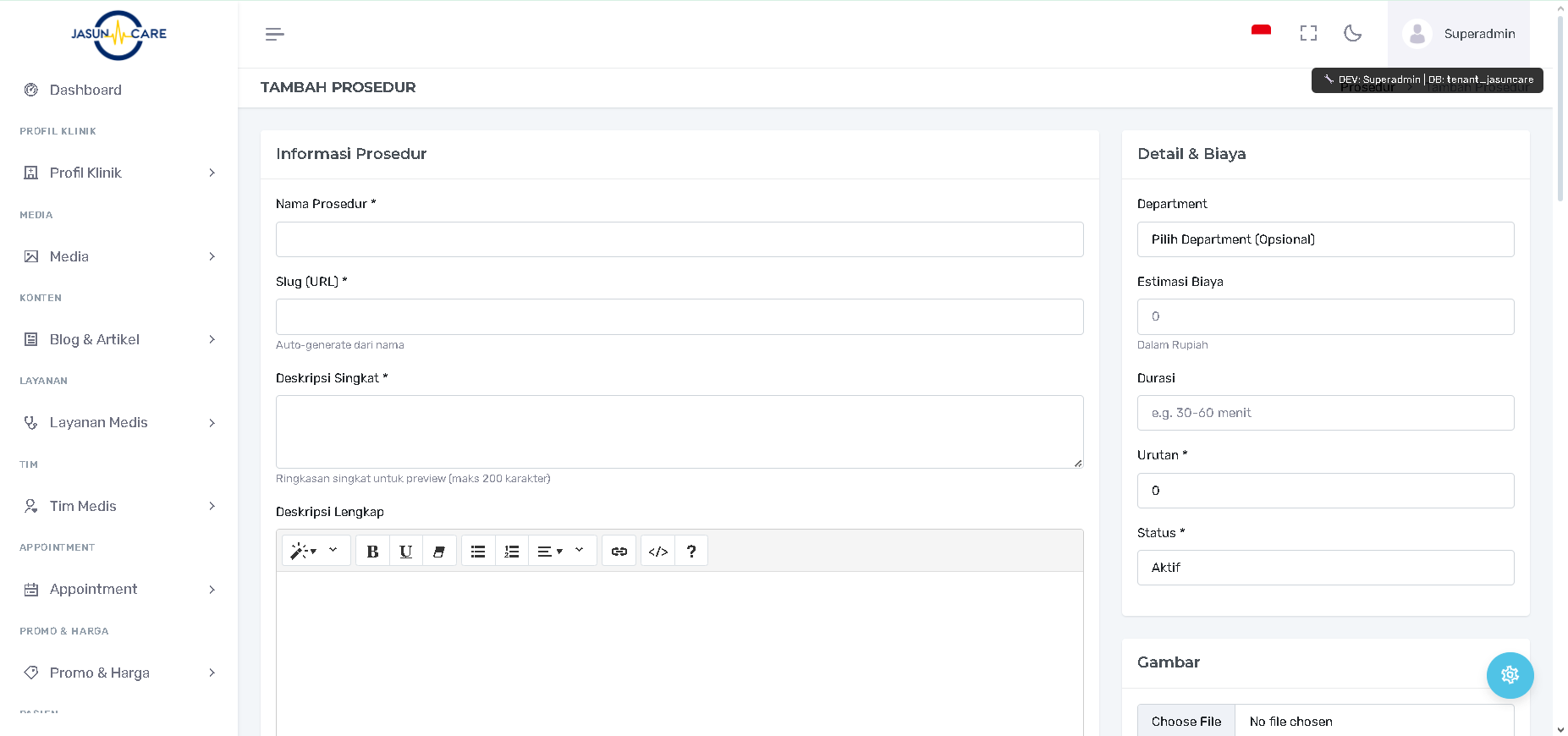Toggle fullscreen mode
The height and width of the screenshot is (736, 1568).
tap(1308, 34)
